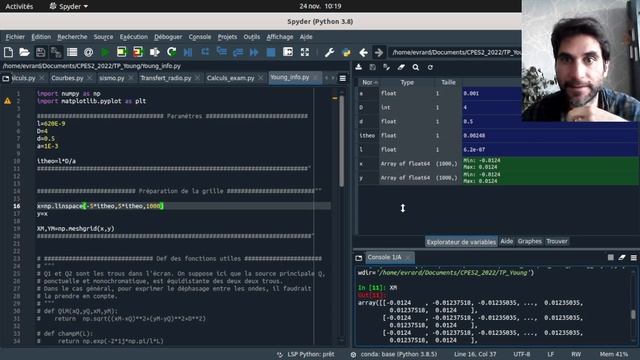Click the @ symbol toolbar icon
Image resolution: width=640 pixels, height=360 pixels.
pos(88,52)
